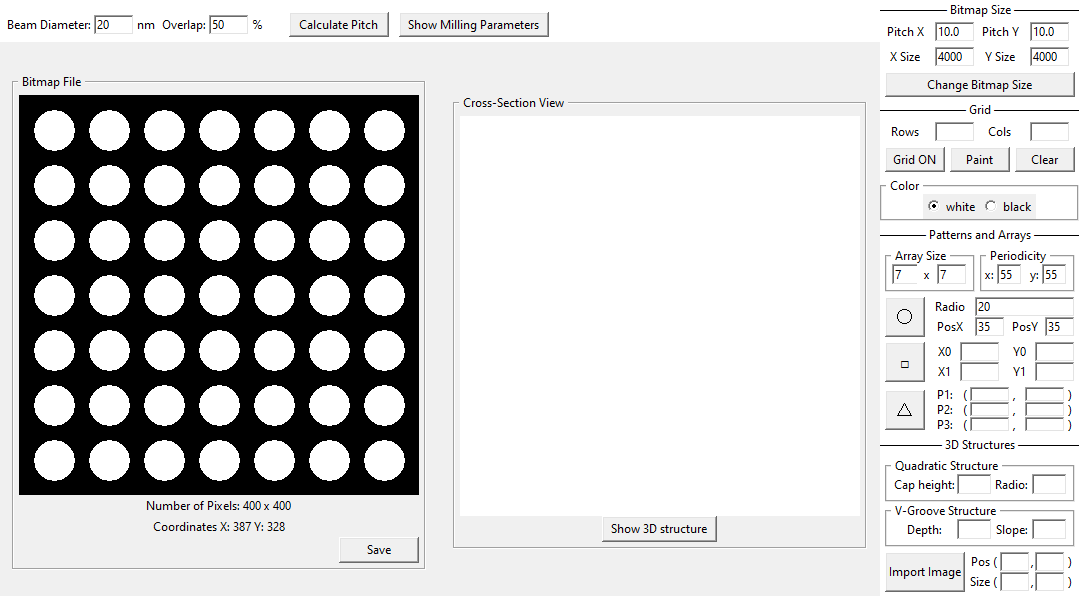
Task: Apply Change Bitmap Size
Action: [979, 84]
